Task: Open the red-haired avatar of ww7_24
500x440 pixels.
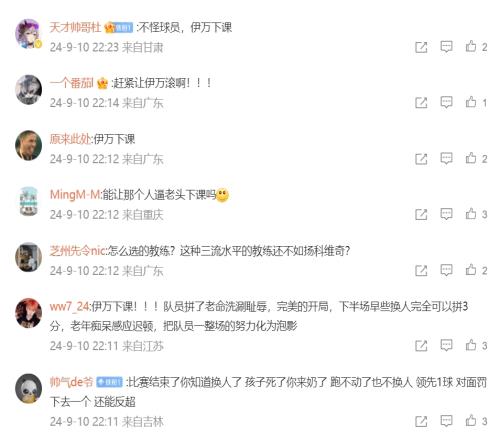Action: pos(29,313)
